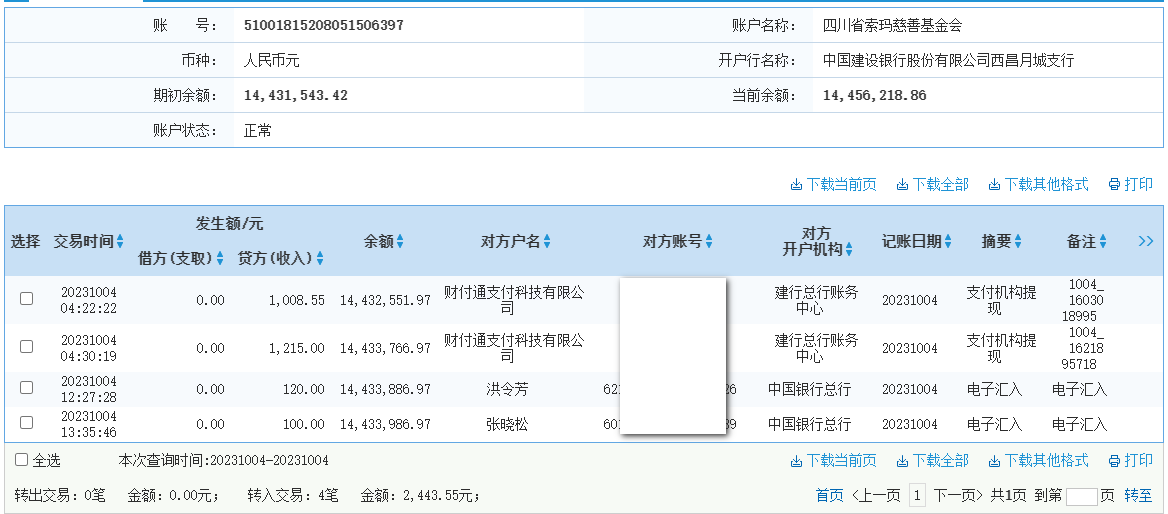Click account number 51001815208051506397

click(324, 25)
